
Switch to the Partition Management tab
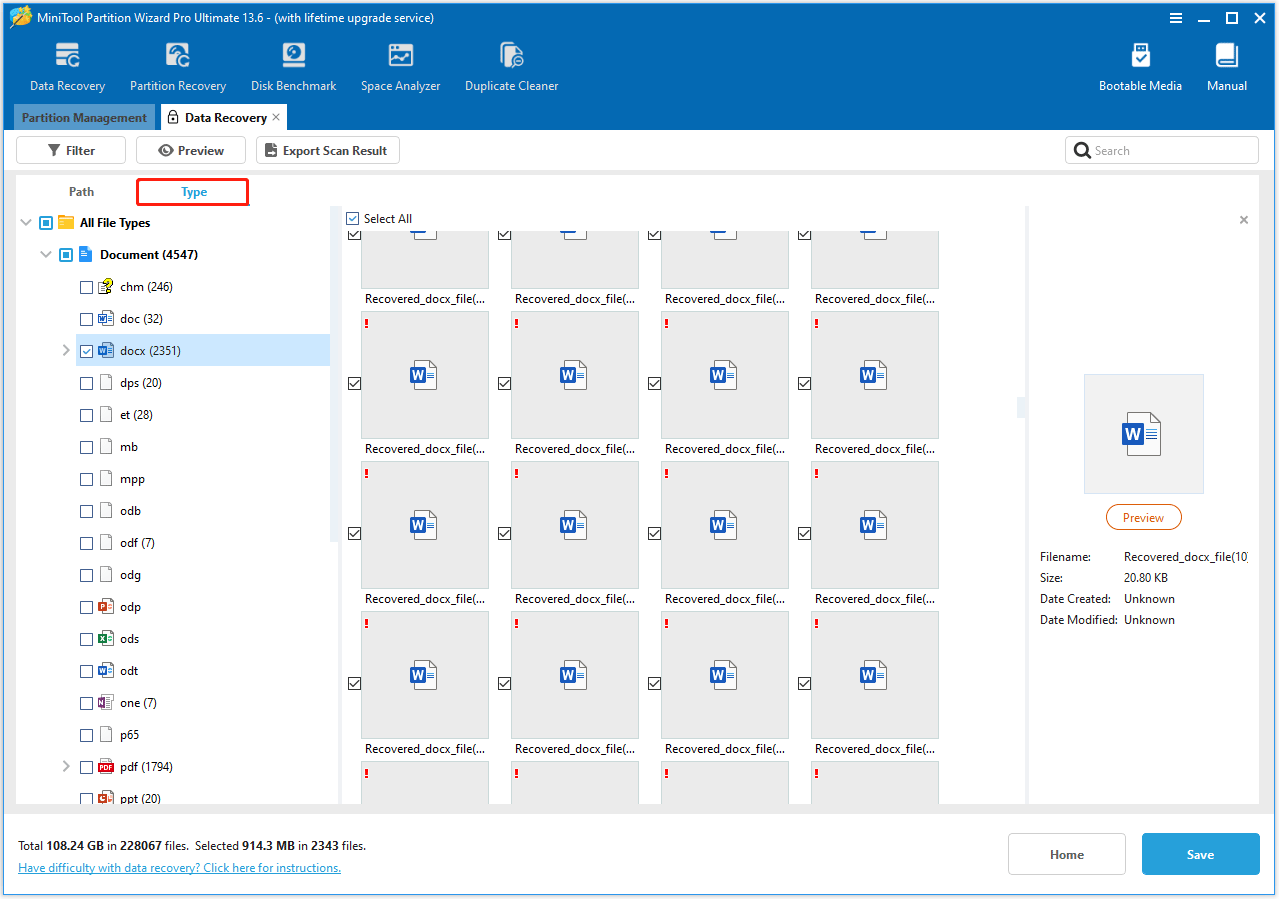point(84,118)
